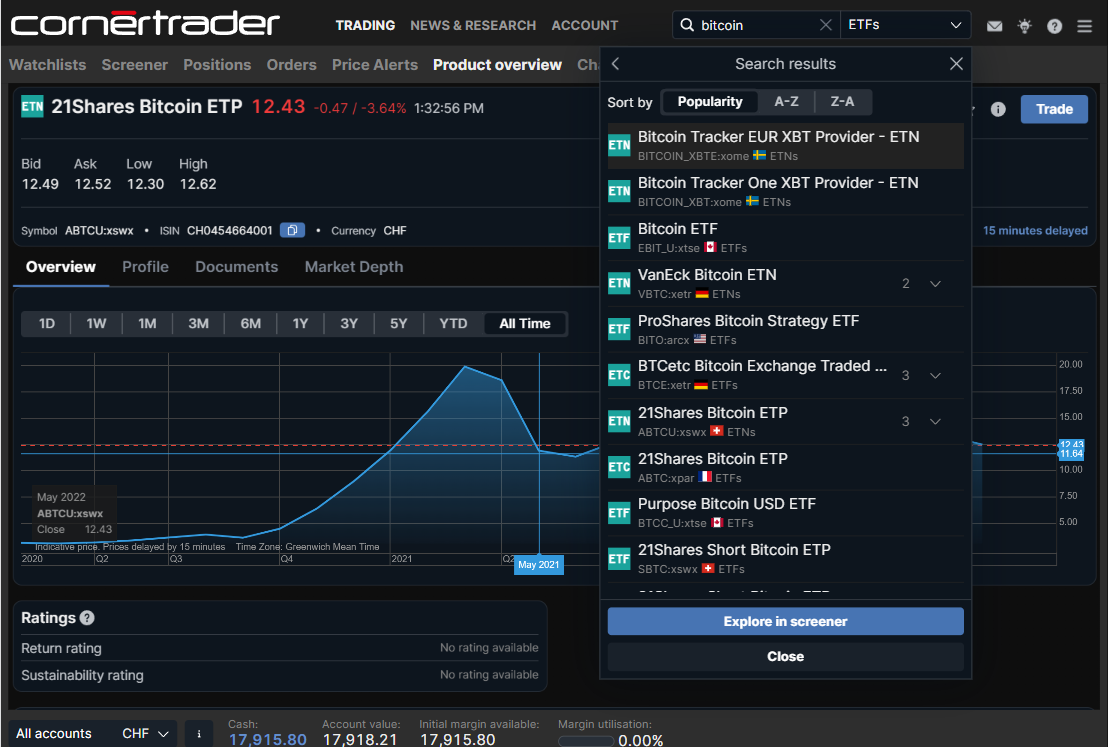Set chart range to 1M
This screenshot has width=1108, height=748.
click(x=147, y=323)
